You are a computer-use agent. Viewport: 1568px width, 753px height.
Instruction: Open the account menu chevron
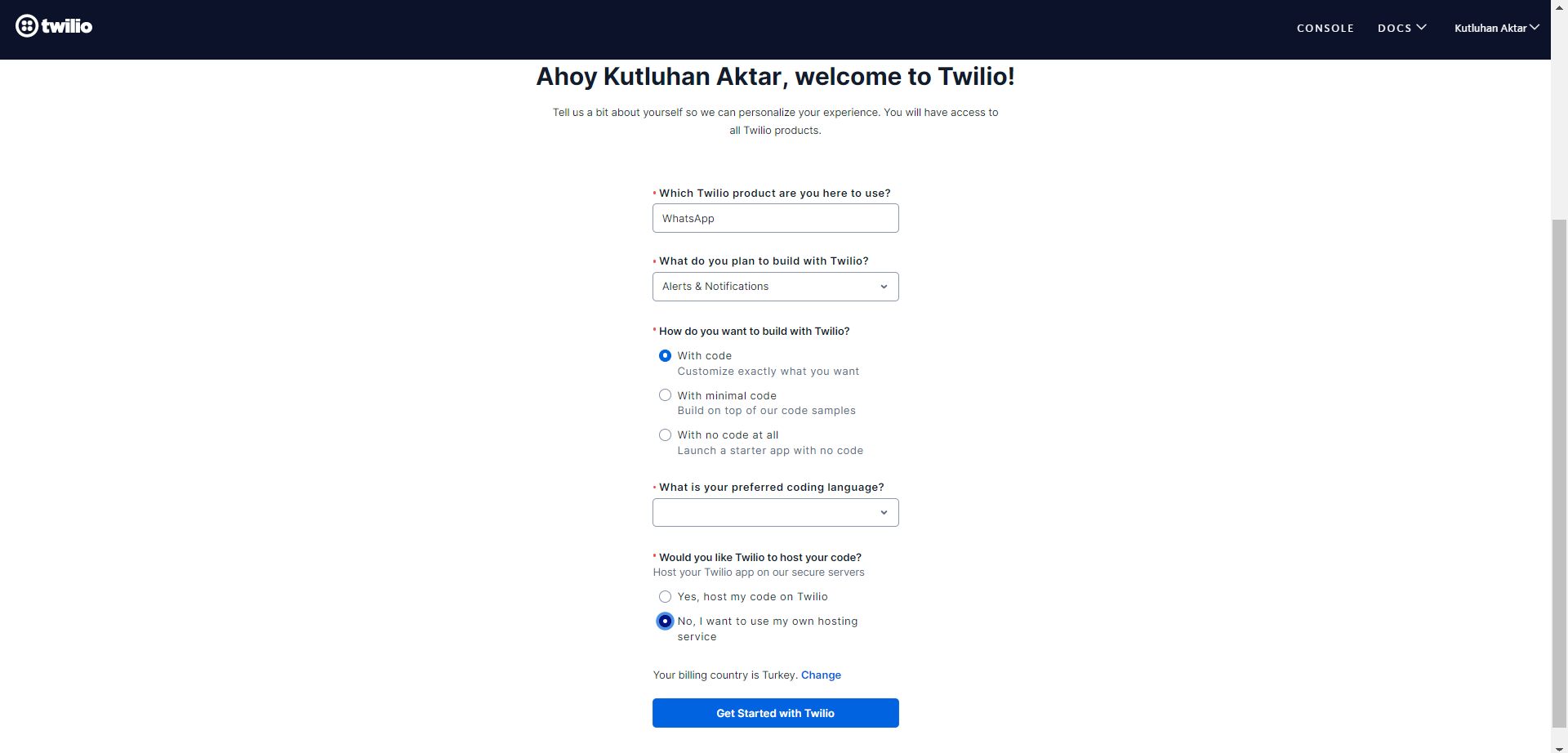[1536, 26]
